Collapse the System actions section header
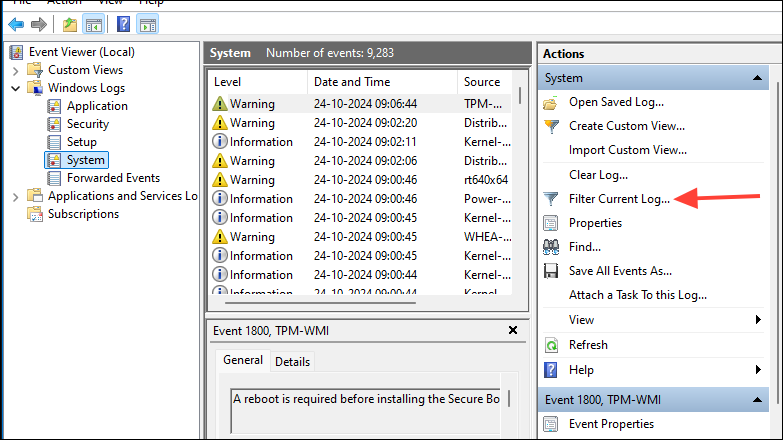Image resolution: width=783 pixels, height=440 pixels. tap(762, 78)
